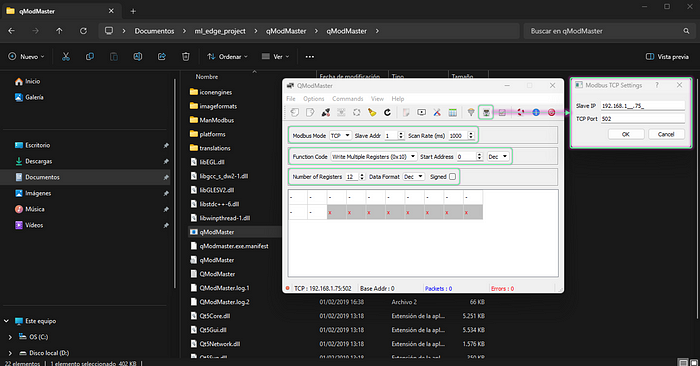Click the table headers grid icon

click(x=452, y=112)
